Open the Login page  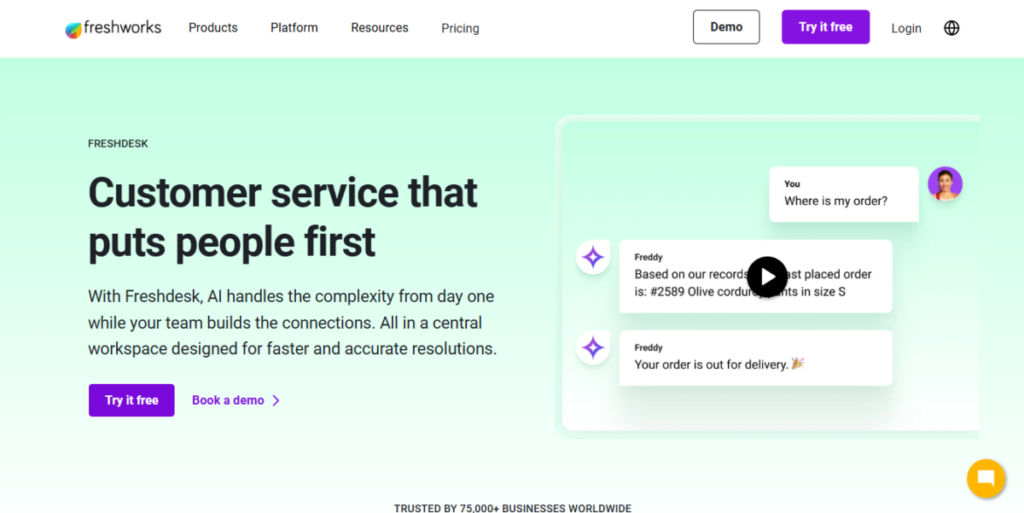[906, 28]
